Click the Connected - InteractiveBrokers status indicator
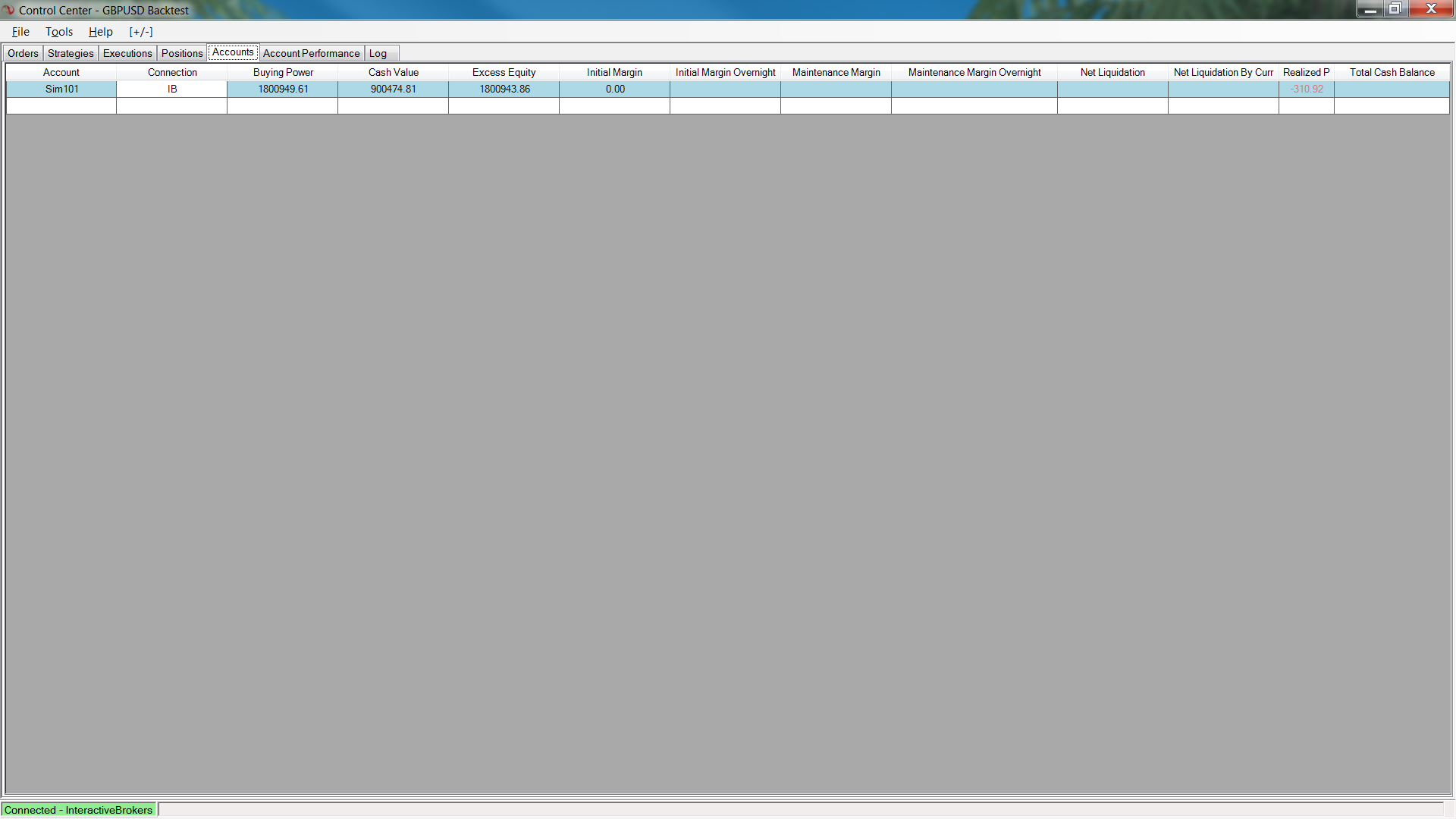The width and height of the screenshot is (1456, 819). 78,810
